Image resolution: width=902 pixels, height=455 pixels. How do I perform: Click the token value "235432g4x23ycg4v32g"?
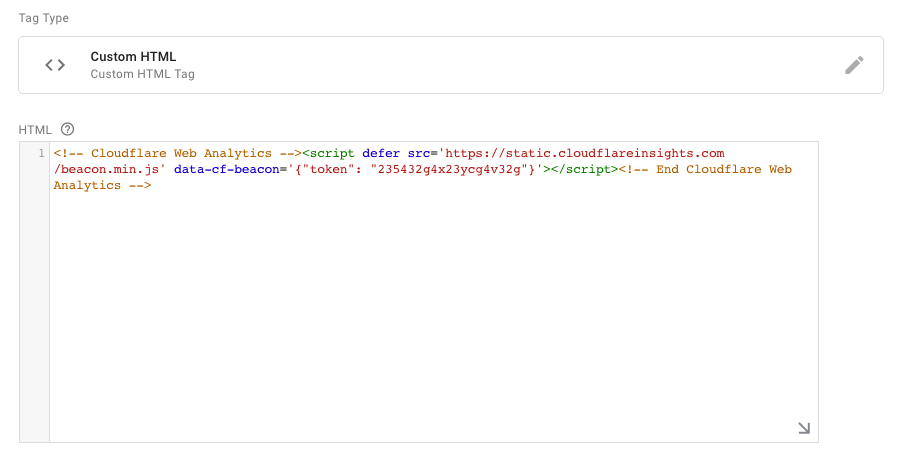coord(449,170)
